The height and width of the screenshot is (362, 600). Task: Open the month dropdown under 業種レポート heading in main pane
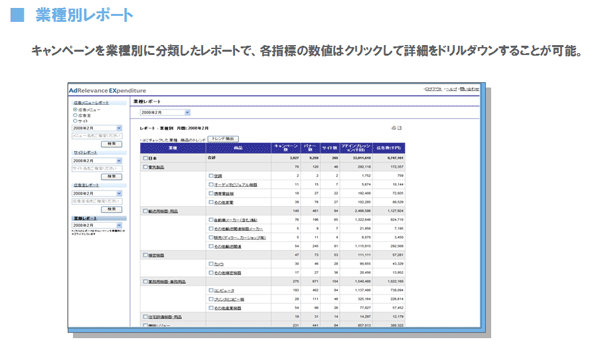pyautogui.click(x=165, y=113)
